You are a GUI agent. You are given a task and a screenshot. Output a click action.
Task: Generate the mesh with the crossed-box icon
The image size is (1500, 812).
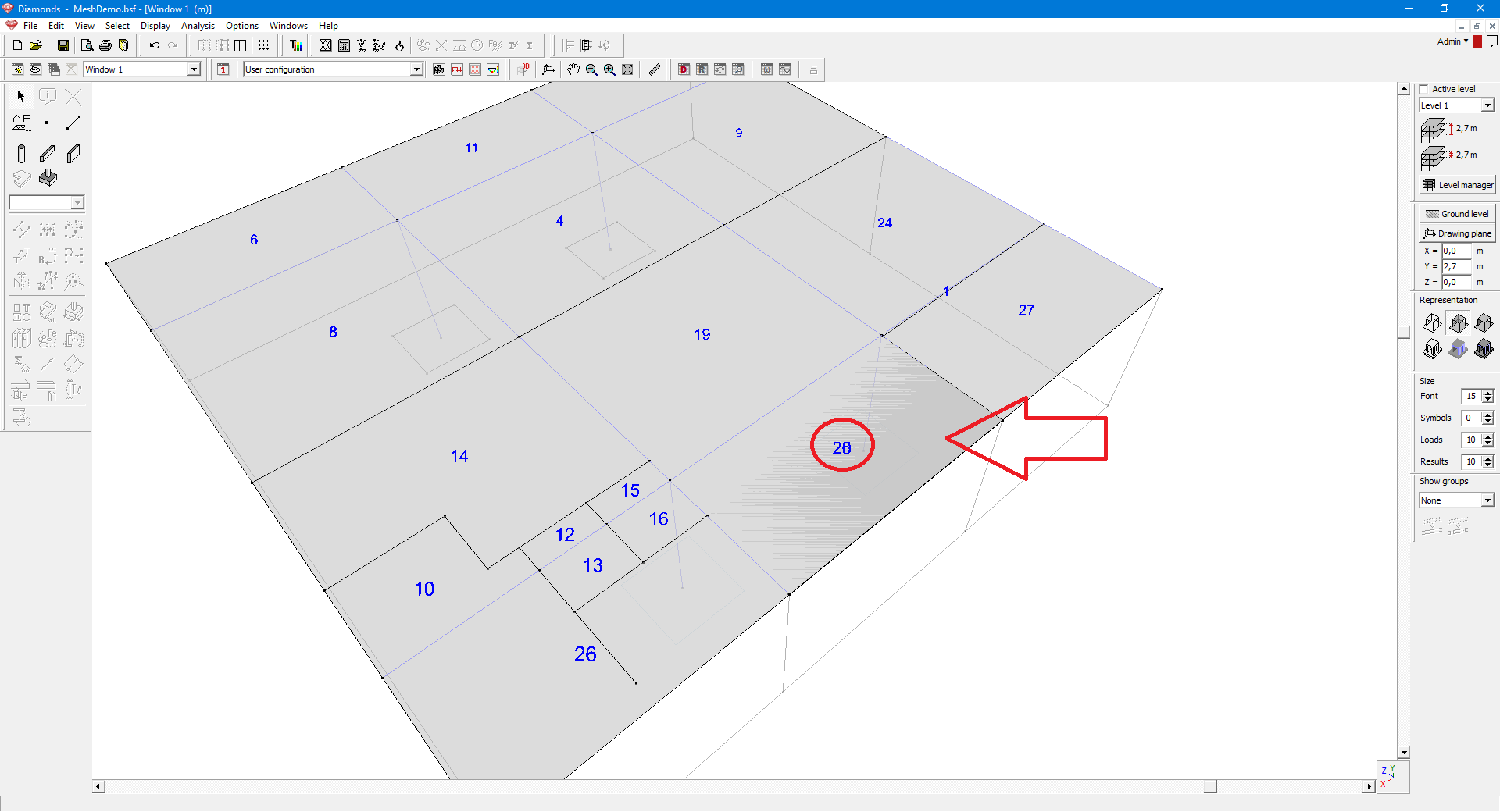coord(326,45)
